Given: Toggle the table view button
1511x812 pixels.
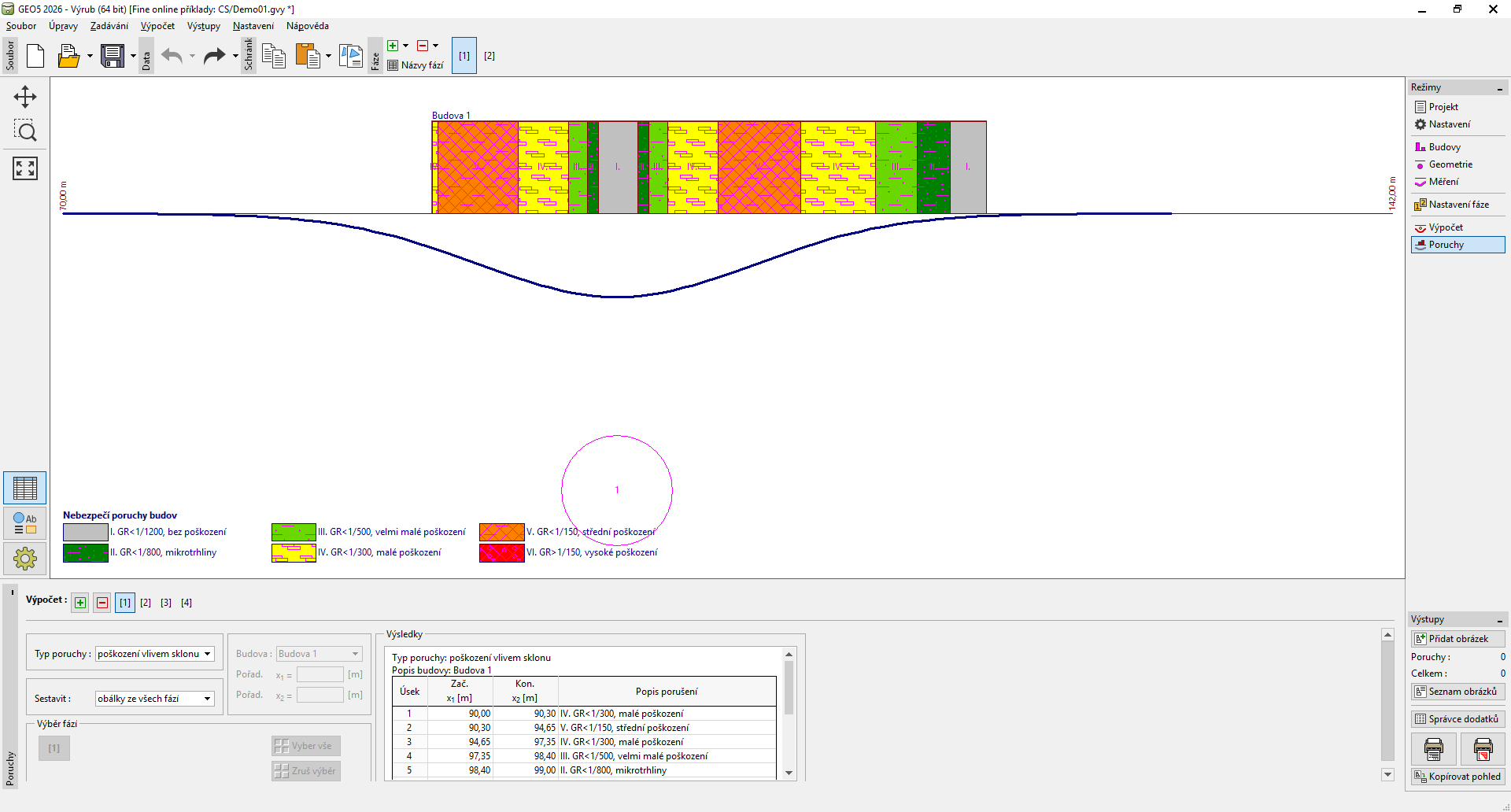Looking at the screenshot, I should 25,489.
